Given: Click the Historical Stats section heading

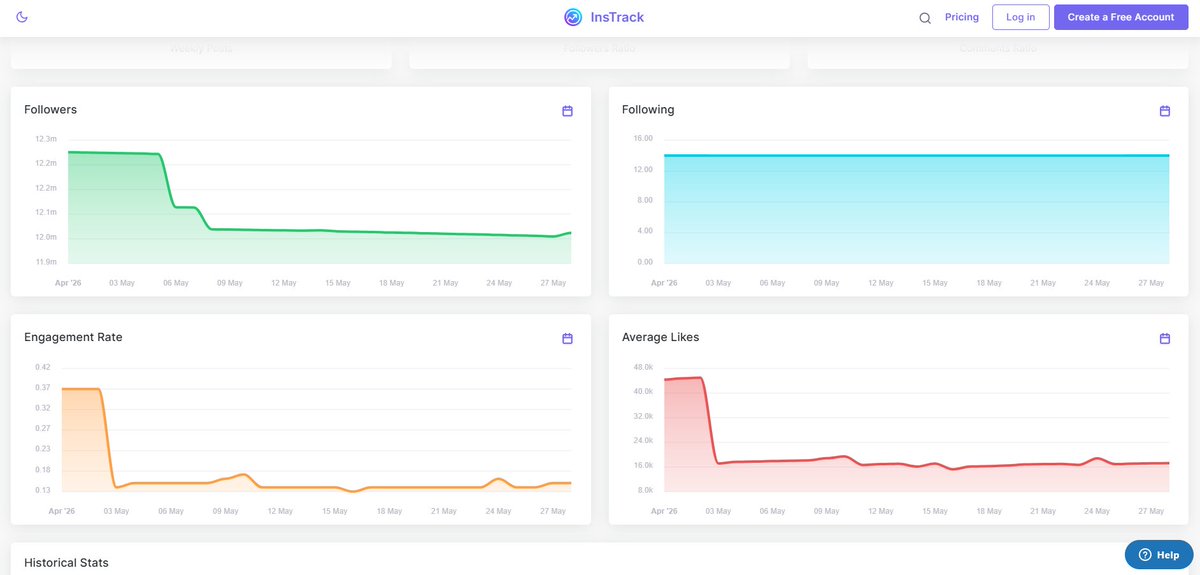Looking at the screenshot, I should click(x=66, y=563).
